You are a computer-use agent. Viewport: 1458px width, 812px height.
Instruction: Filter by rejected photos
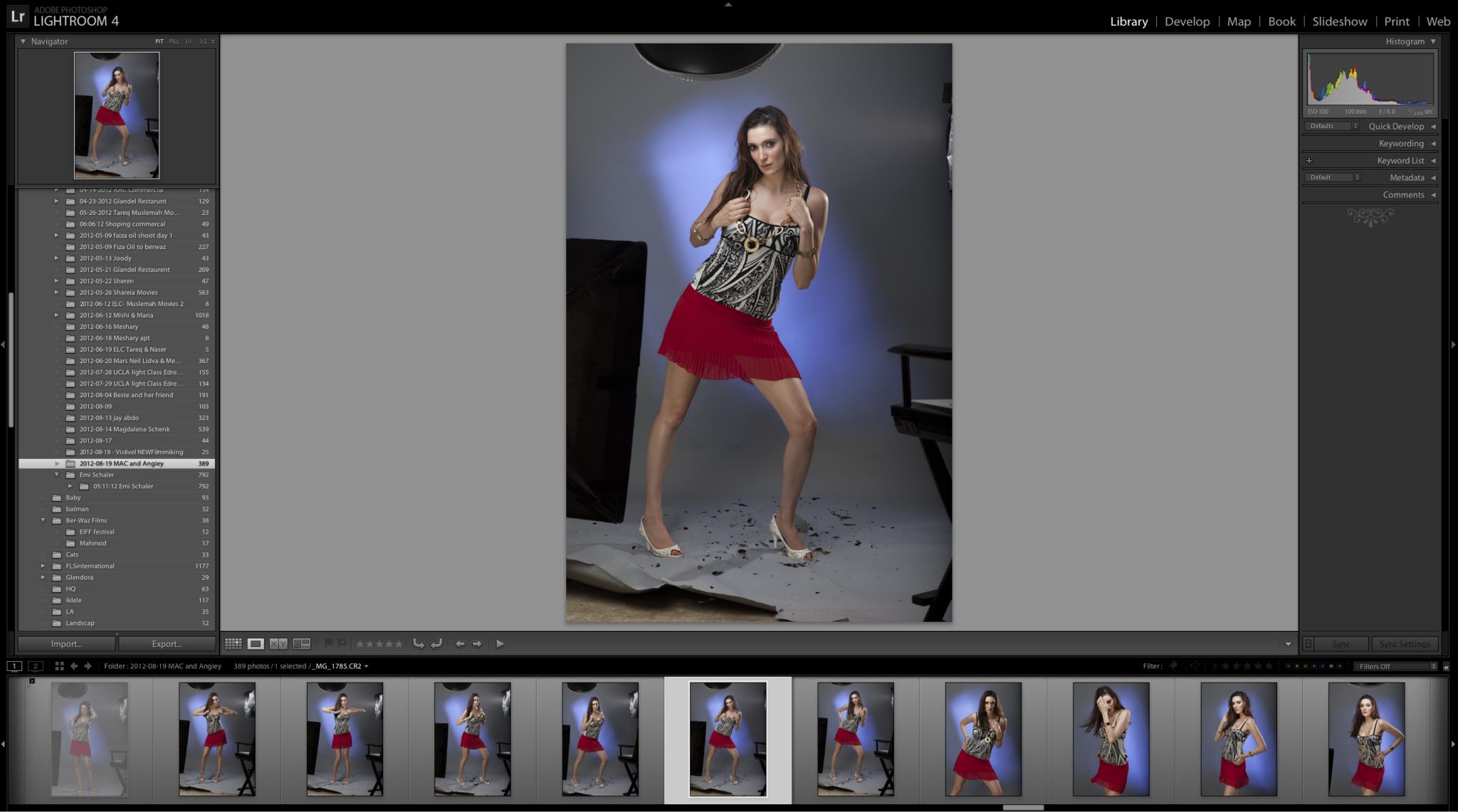point(1195,666)
